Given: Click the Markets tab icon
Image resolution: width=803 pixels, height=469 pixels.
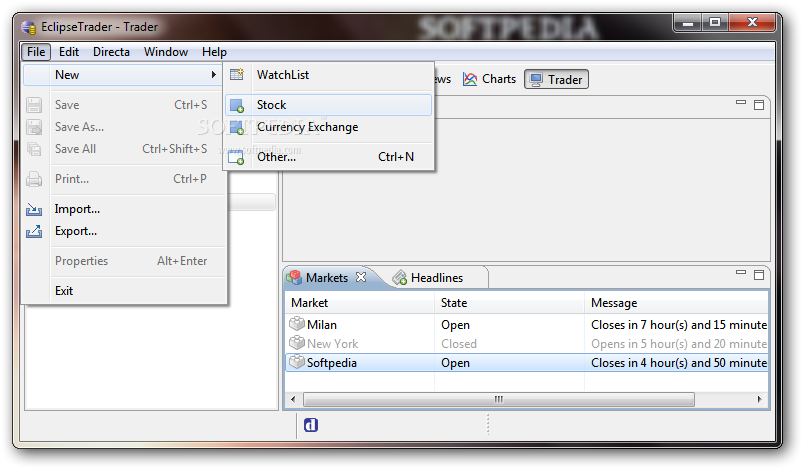Looking at the screenshot, I should [294, 278].
